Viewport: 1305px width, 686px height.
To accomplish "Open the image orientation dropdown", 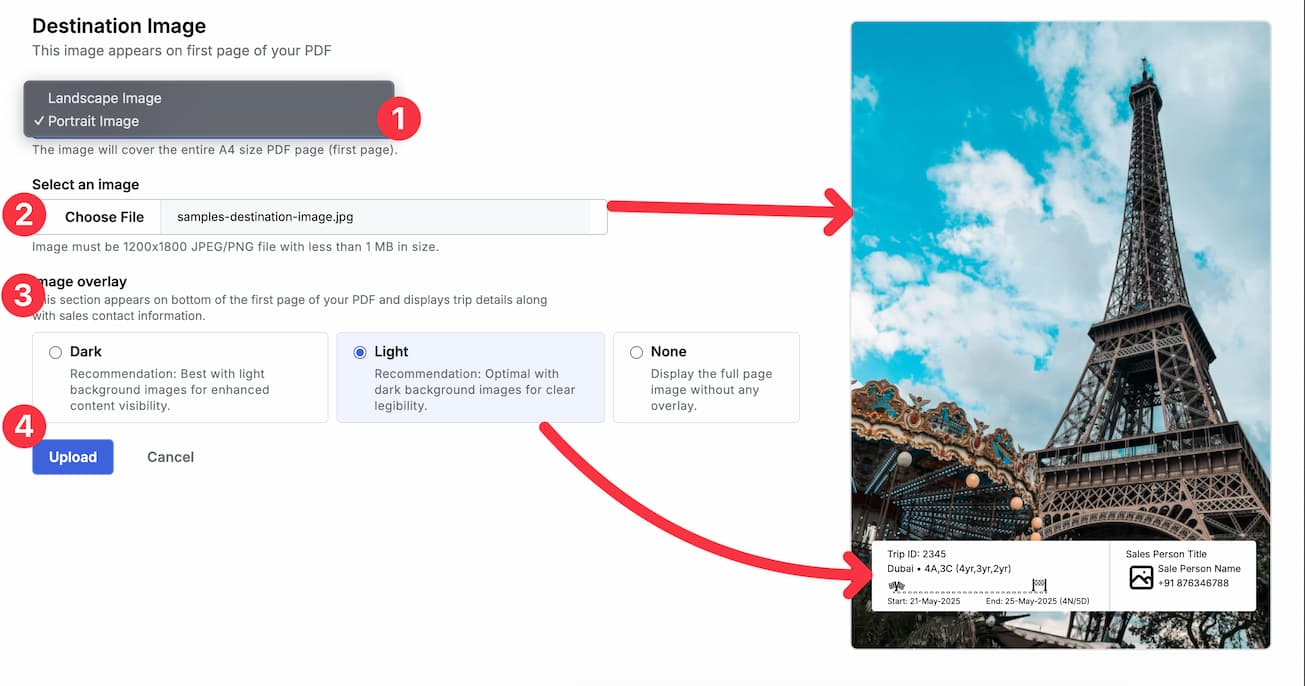I will tap(208, 109).
